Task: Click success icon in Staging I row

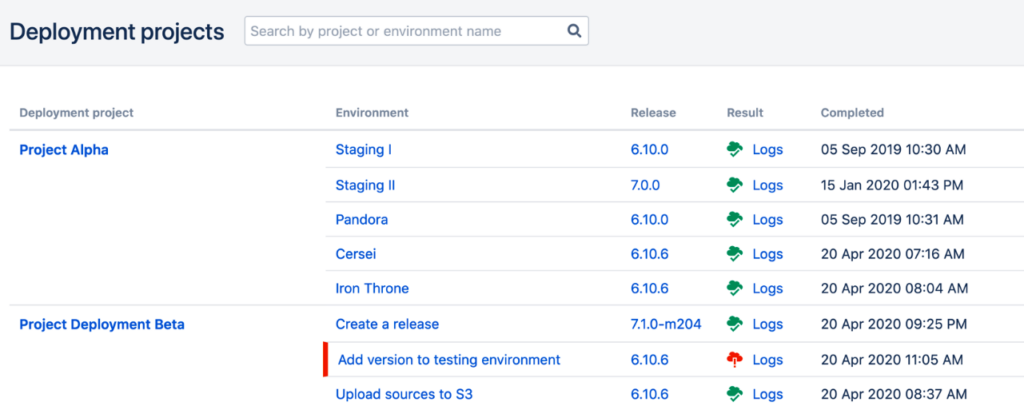Action: (x=735, y=149)
